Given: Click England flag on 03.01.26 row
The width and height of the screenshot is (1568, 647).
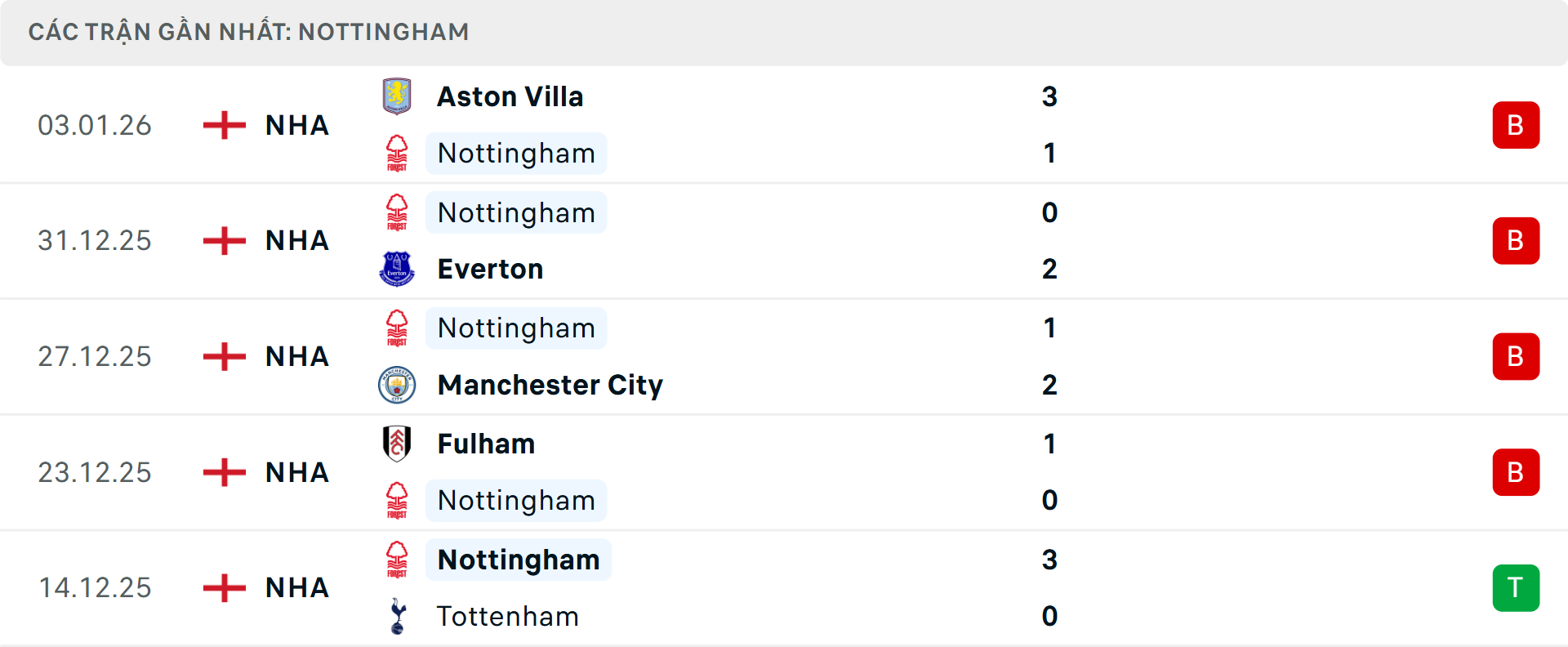Looking at the screenshot, I should tap(225, 125).
